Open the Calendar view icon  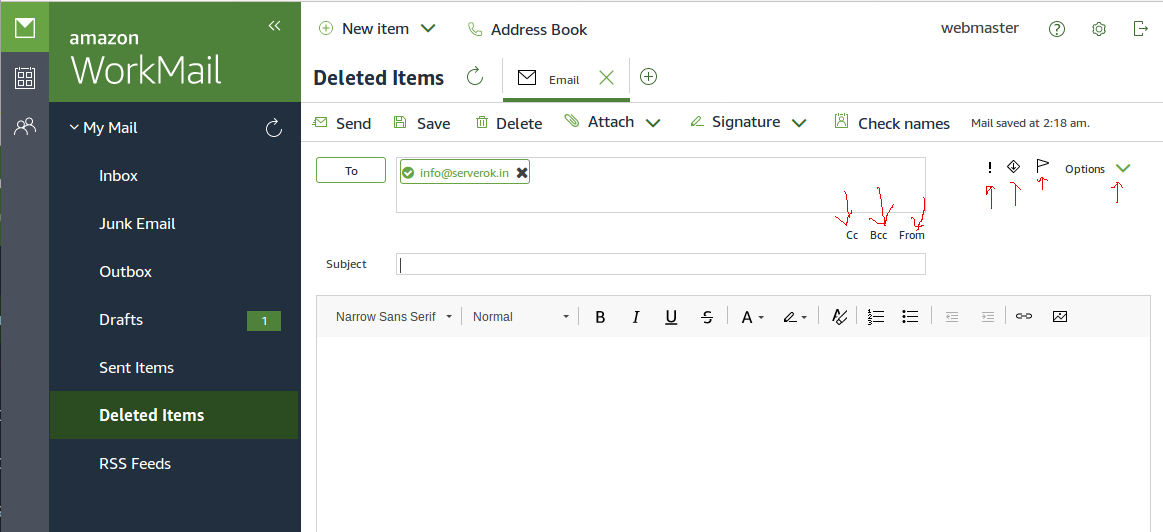coord(24,78)
